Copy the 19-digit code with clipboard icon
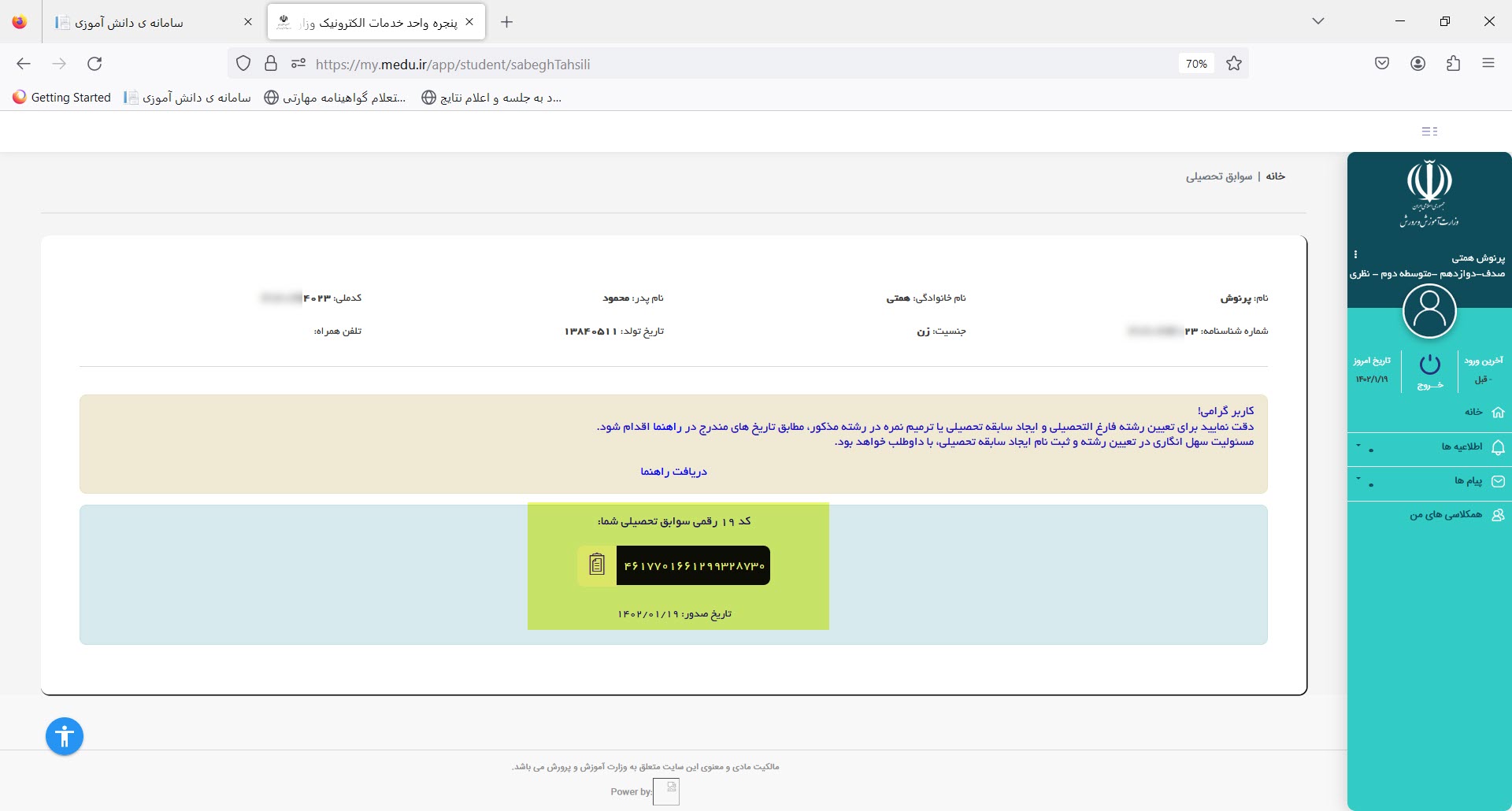Image resolution: width=1512 pixels, height=811 pixels. coord(597,565)
